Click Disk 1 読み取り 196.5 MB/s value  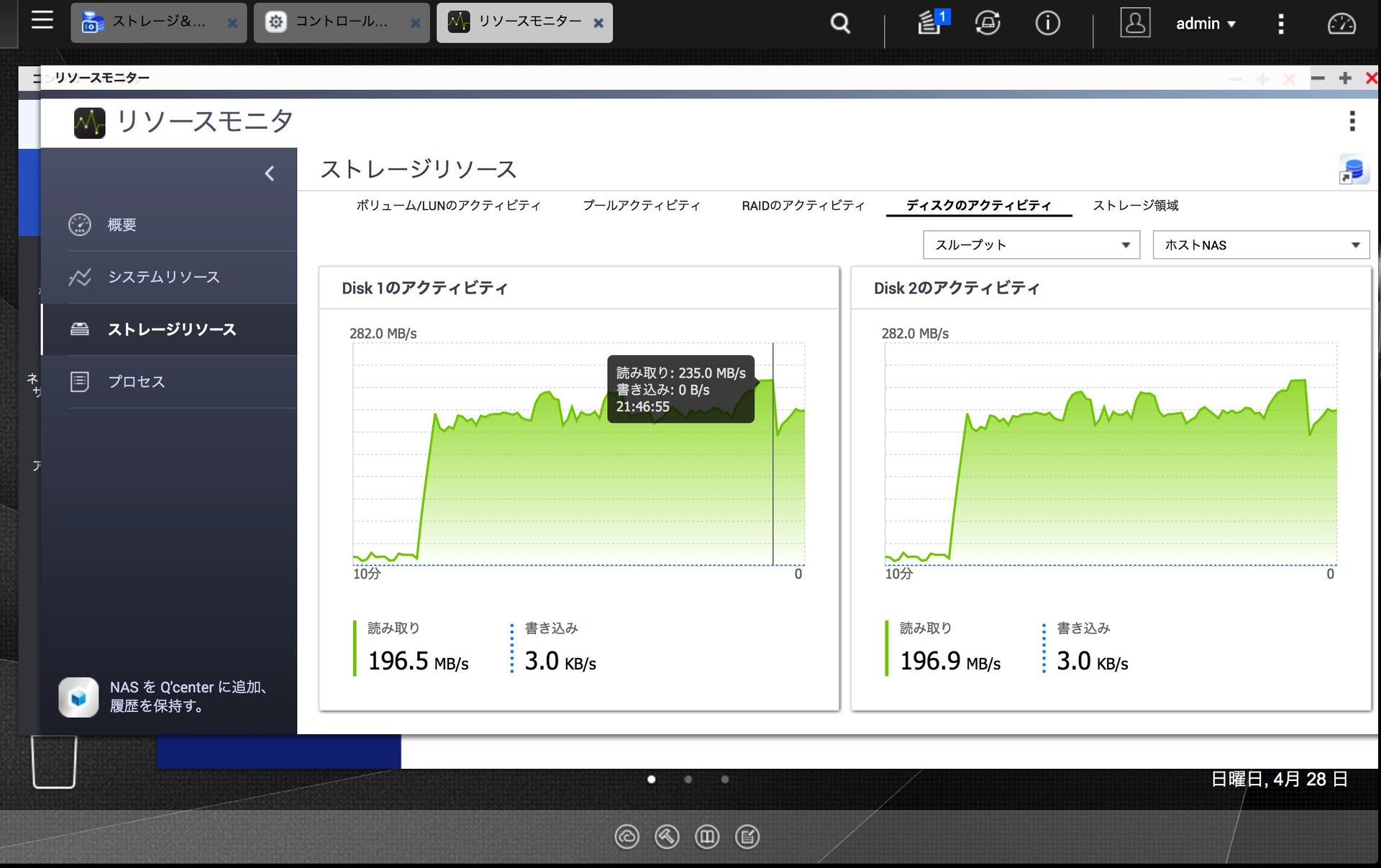[418, 661]
